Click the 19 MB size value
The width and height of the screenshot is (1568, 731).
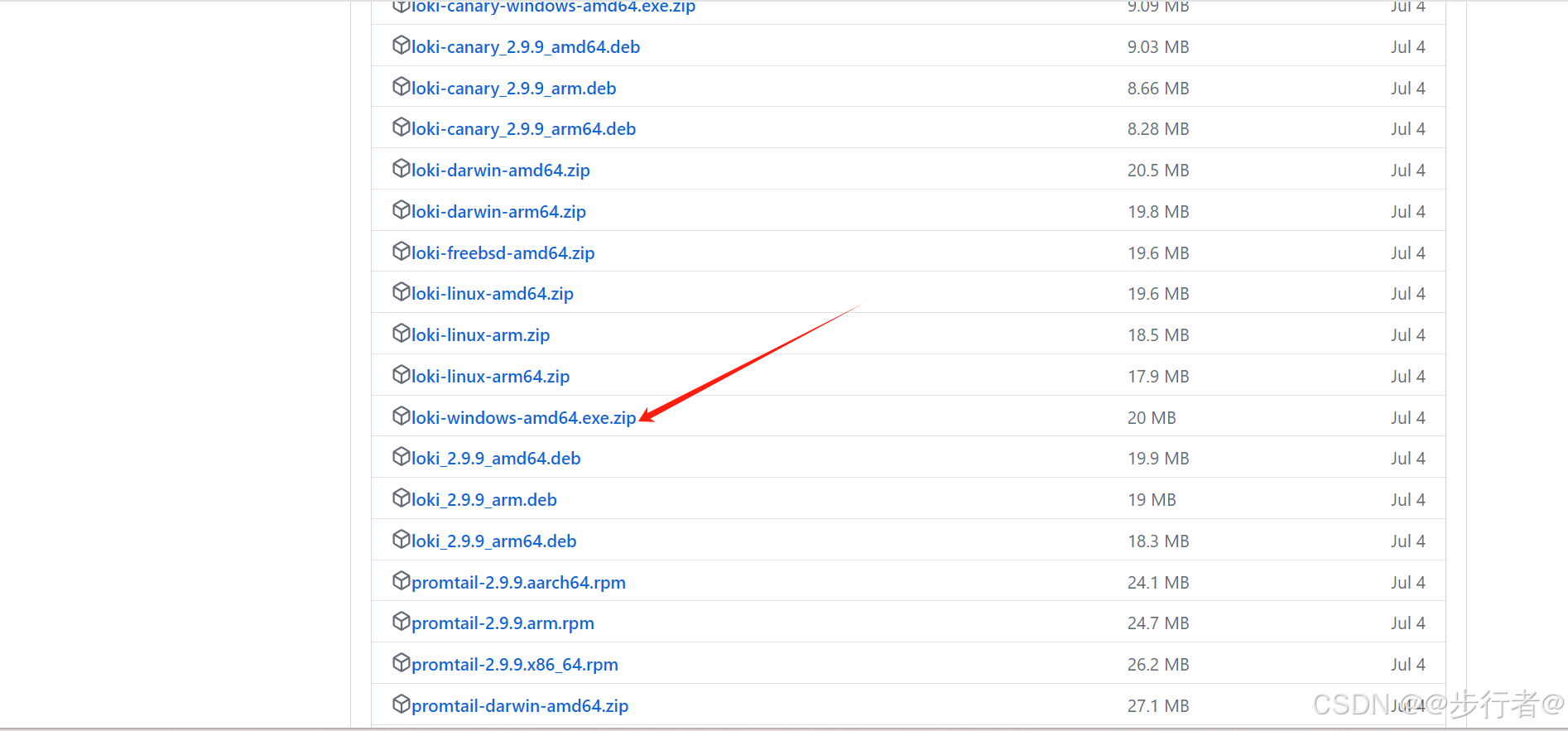(1152, 500)
